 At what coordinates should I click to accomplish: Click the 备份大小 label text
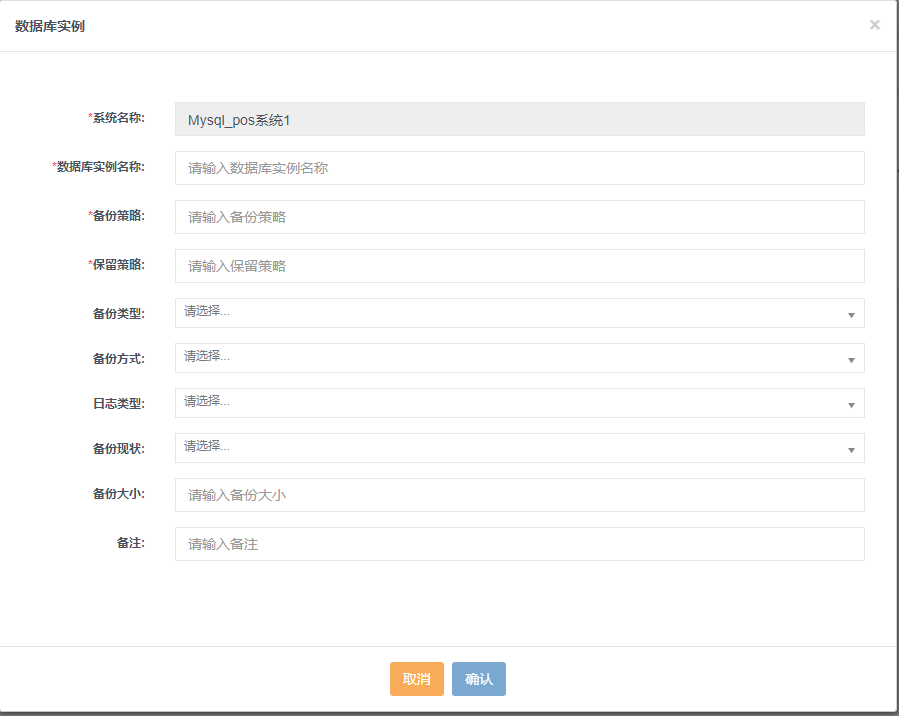(x=118, y=494)
